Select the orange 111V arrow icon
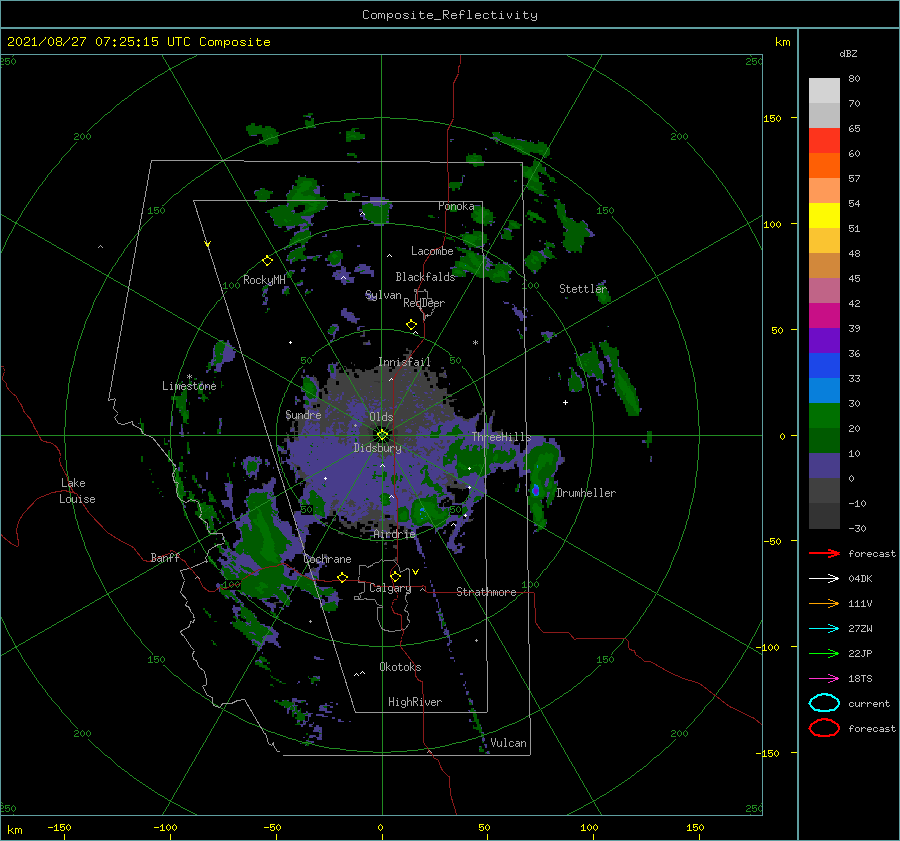 [x=824, y=603]
